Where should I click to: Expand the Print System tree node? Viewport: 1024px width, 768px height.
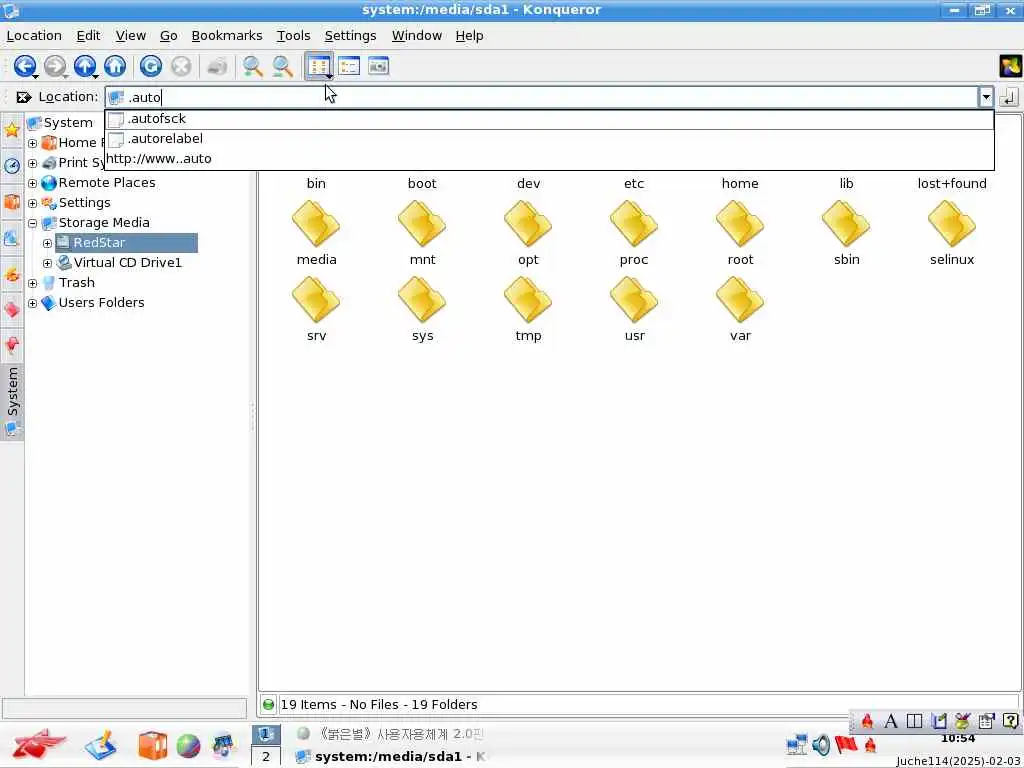click(x=33, y=163)
